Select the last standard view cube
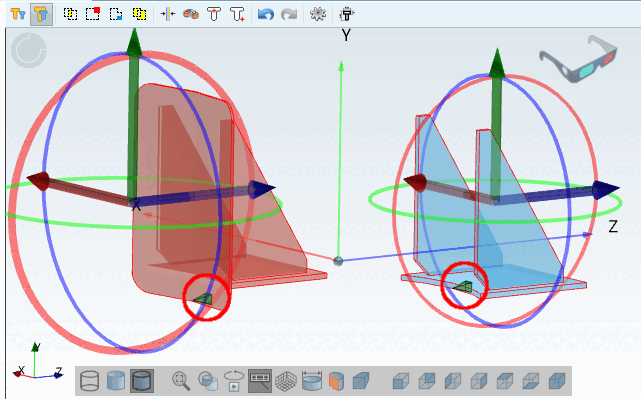This screenshot has width=641, height=399. 557,381
